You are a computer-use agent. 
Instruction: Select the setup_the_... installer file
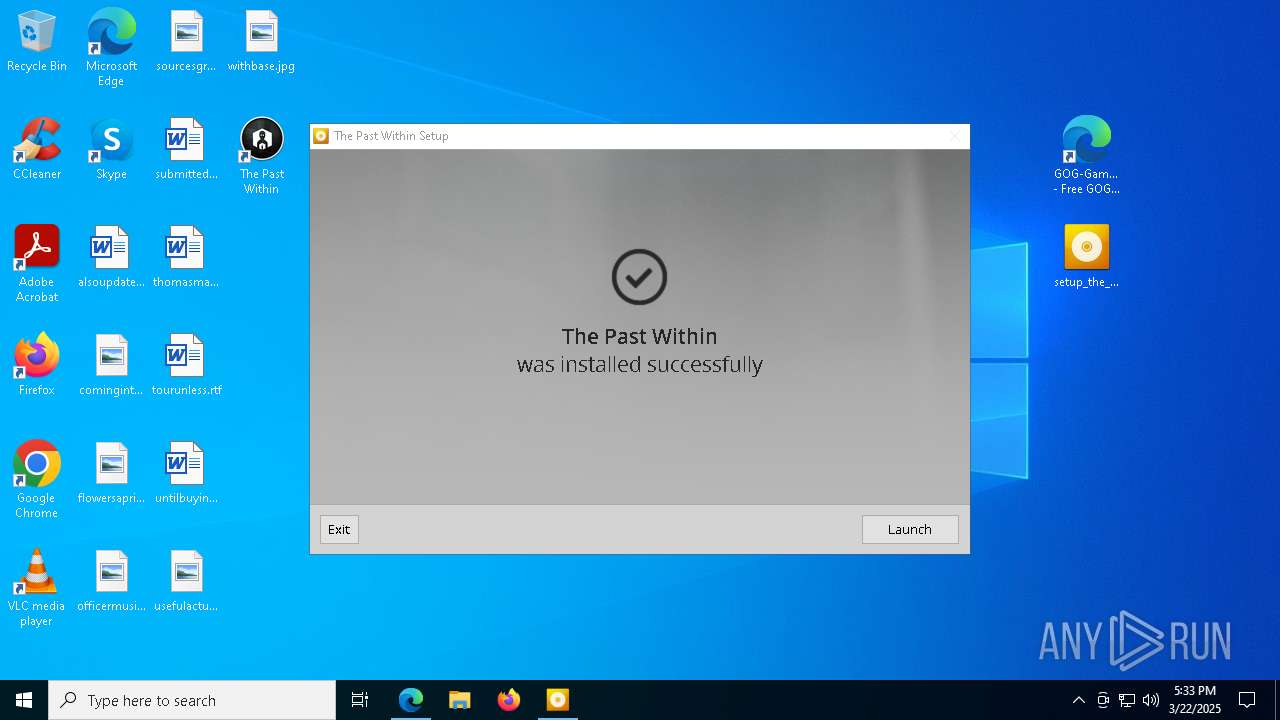pos(1086,257)
